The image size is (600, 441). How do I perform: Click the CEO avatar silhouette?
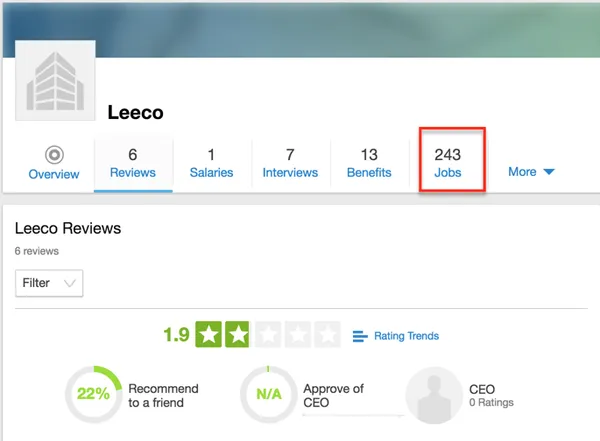coord(433,394)
